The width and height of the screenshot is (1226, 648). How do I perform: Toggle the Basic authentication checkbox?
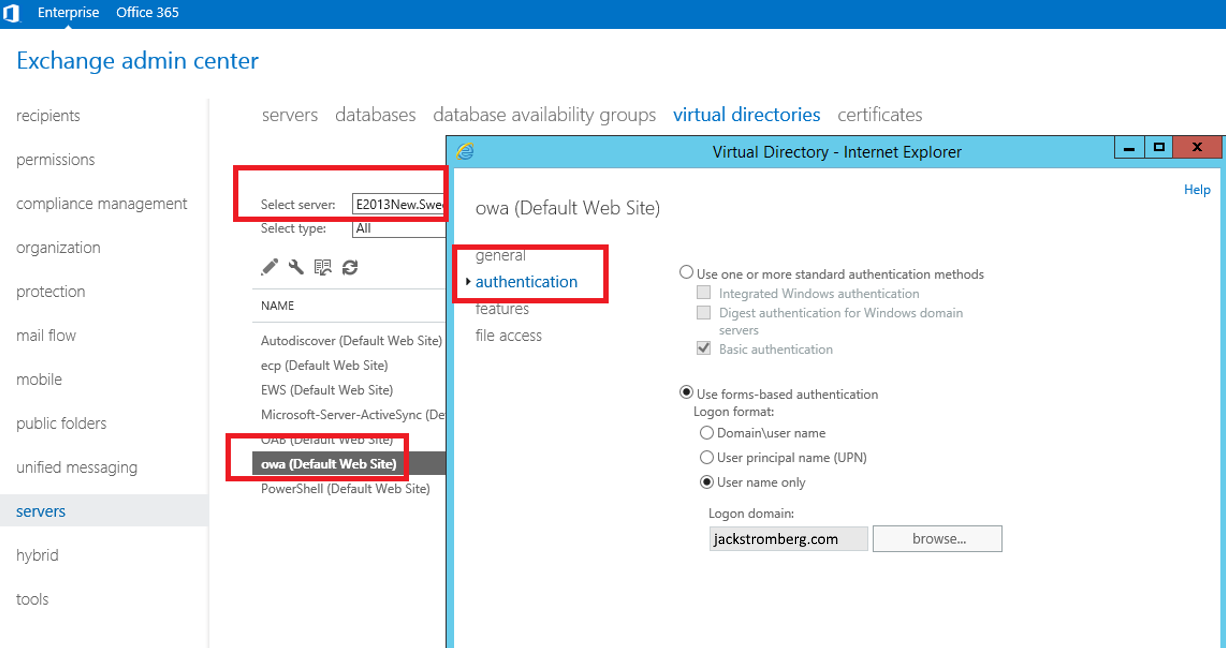coord(704,349)
